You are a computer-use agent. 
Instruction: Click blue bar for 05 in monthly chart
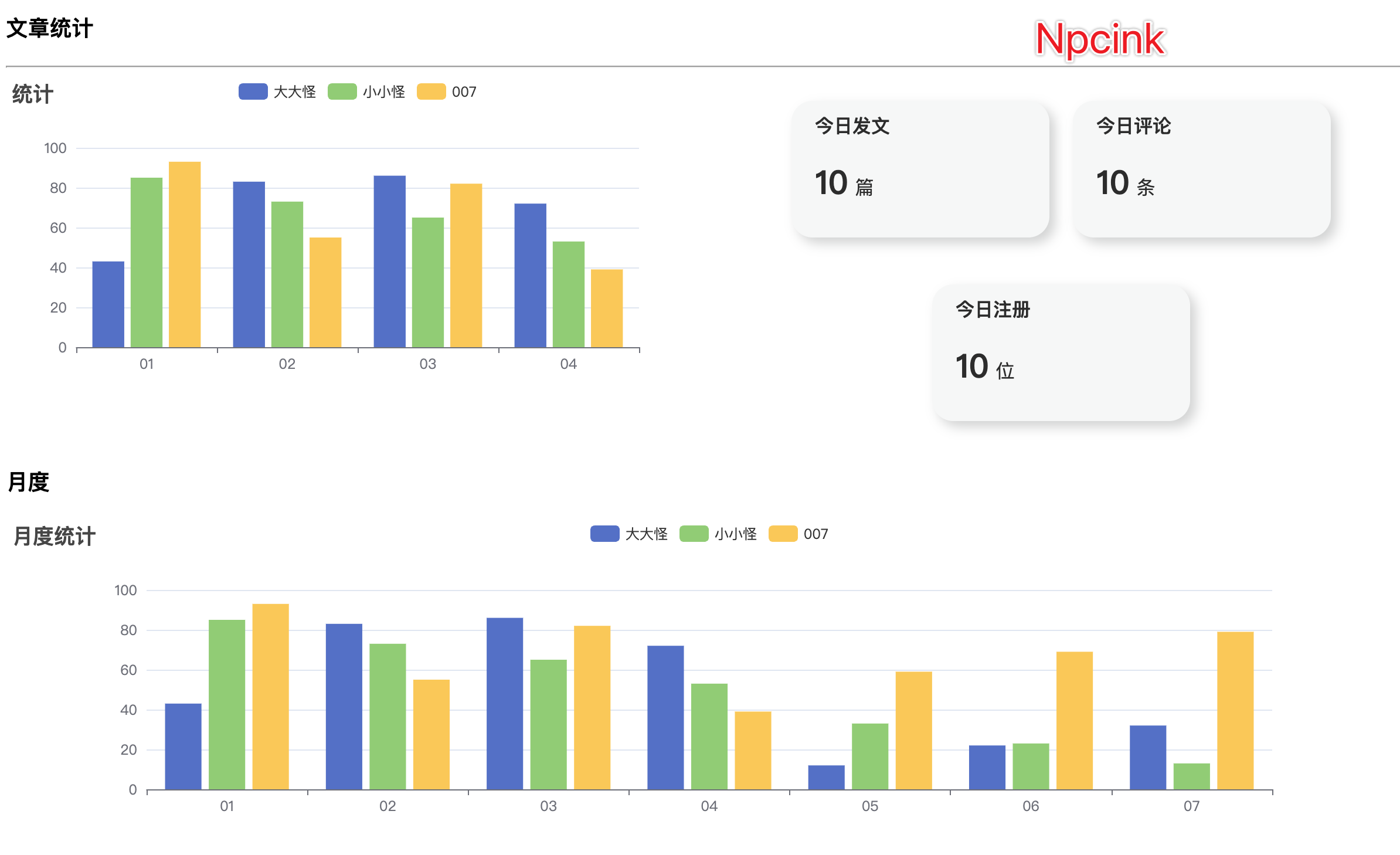pyautogui.click(x=826, y=777)
